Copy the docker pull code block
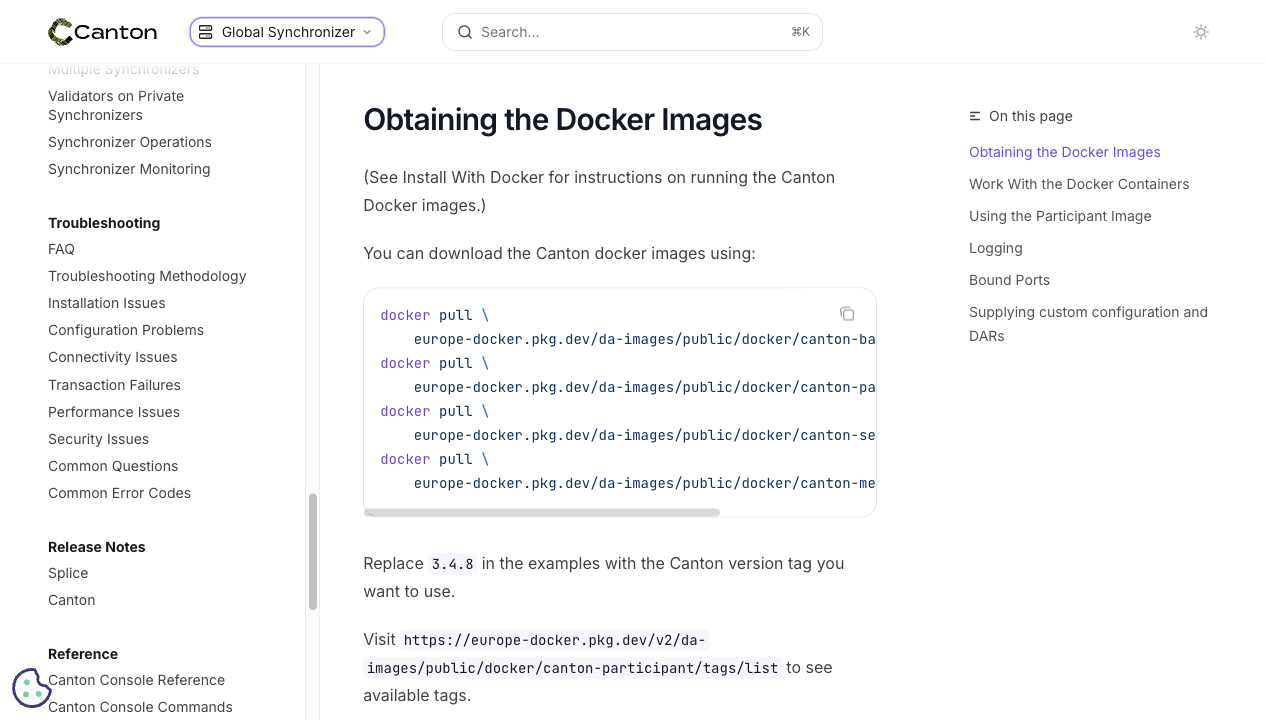Image resolution: width=1265 pixels, height=720 pixels. 847,314
